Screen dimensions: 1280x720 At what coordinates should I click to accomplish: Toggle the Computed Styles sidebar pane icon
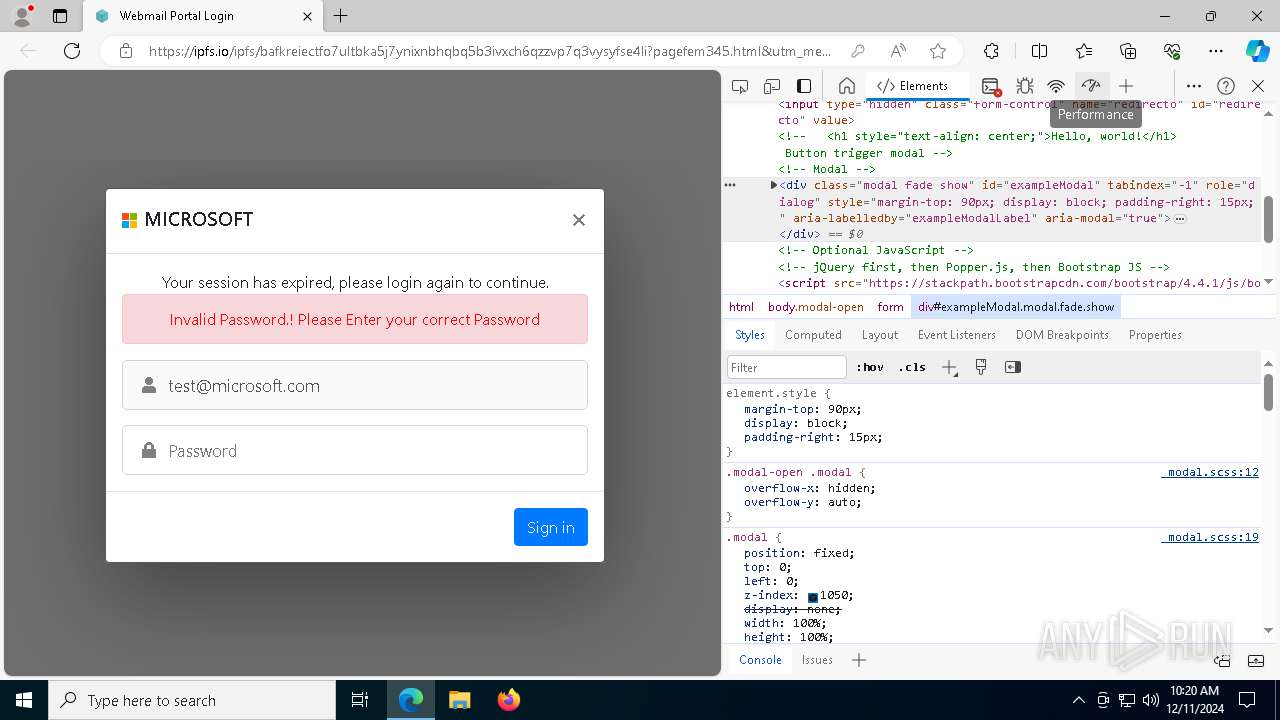tap(1013, 367)
